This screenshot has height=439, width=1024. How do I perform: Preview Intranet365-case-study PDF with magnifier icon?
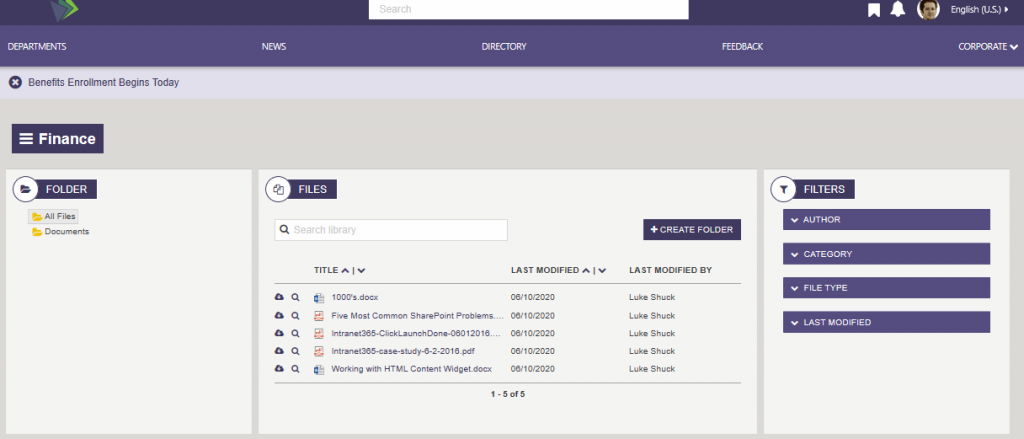point(295,351)
